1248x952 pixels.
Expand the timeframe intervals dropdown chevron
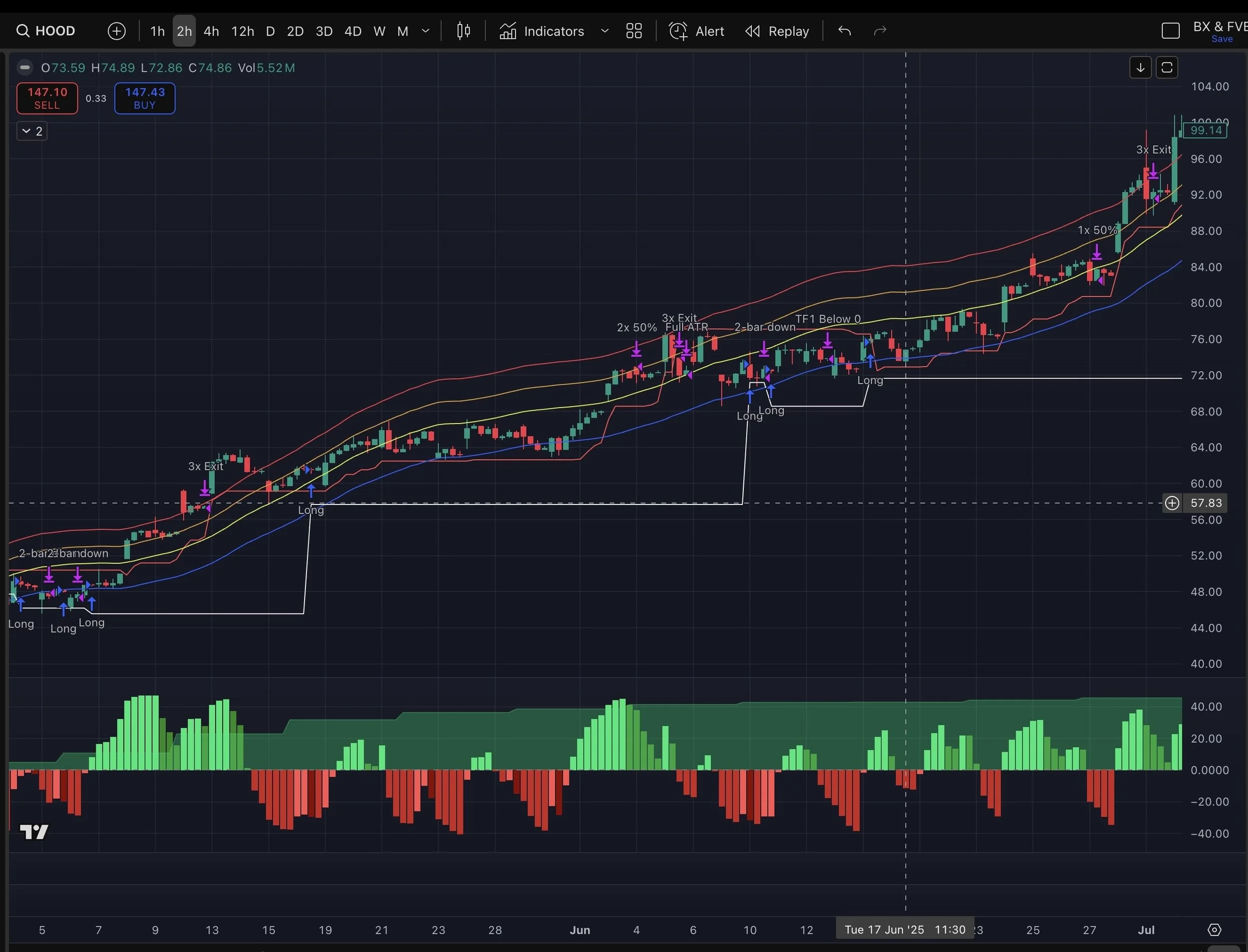coord(425,30)
